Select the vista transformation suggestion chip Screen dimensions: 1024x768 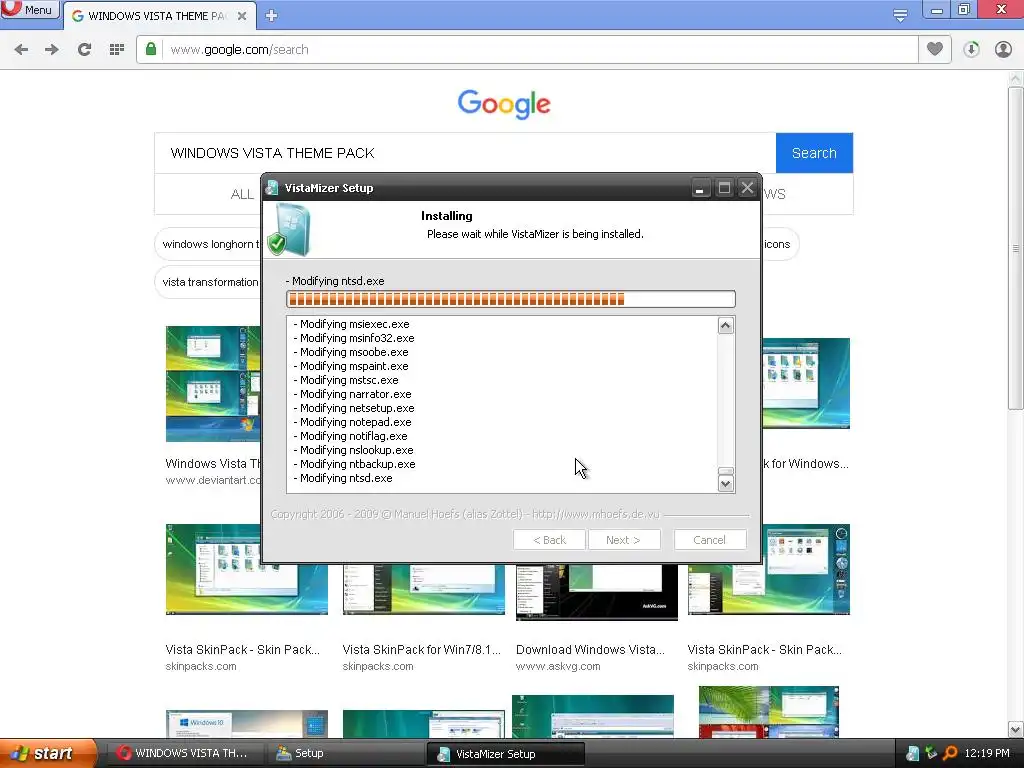208,282
